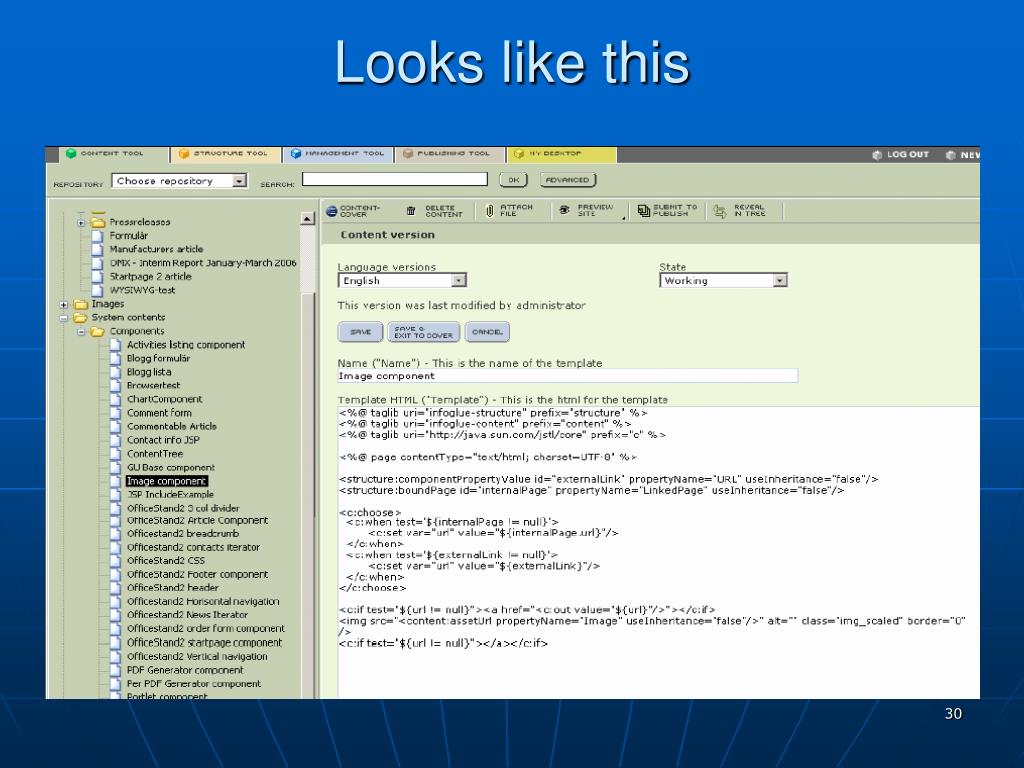Select Per PDF Generator component
The width and height of the screenshot is (1024, 768).
[194, 684]
